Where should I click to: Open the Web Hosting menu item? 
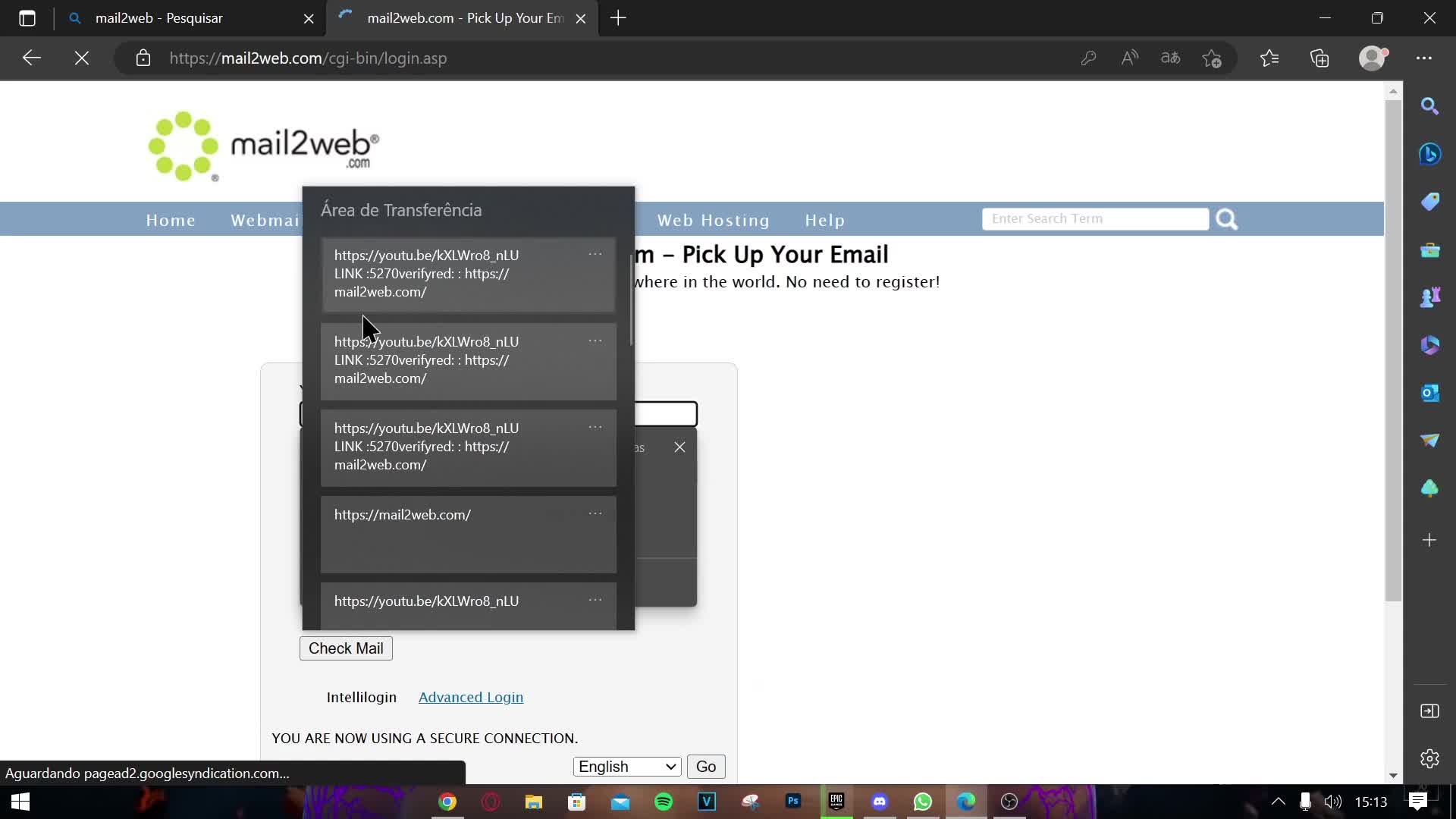coord(713,220)
